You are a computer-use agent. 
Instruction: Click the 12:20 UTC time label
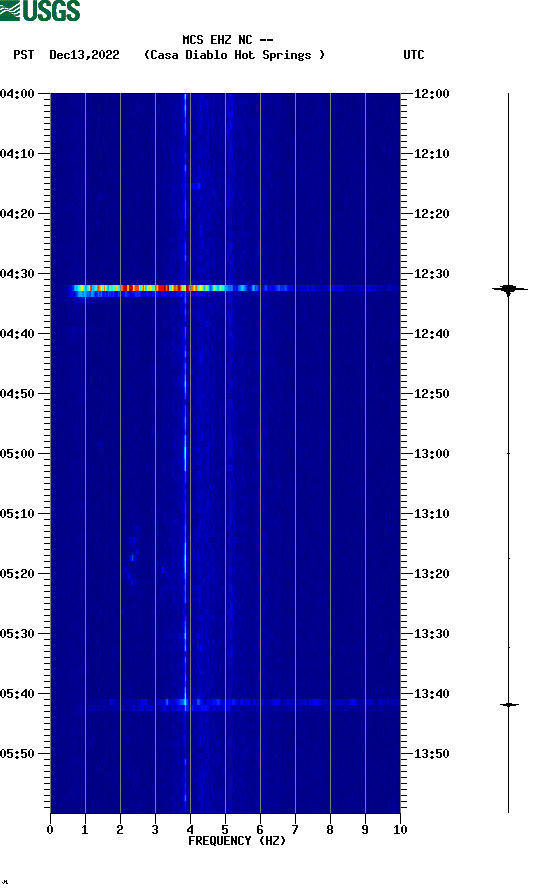point(431,214)
